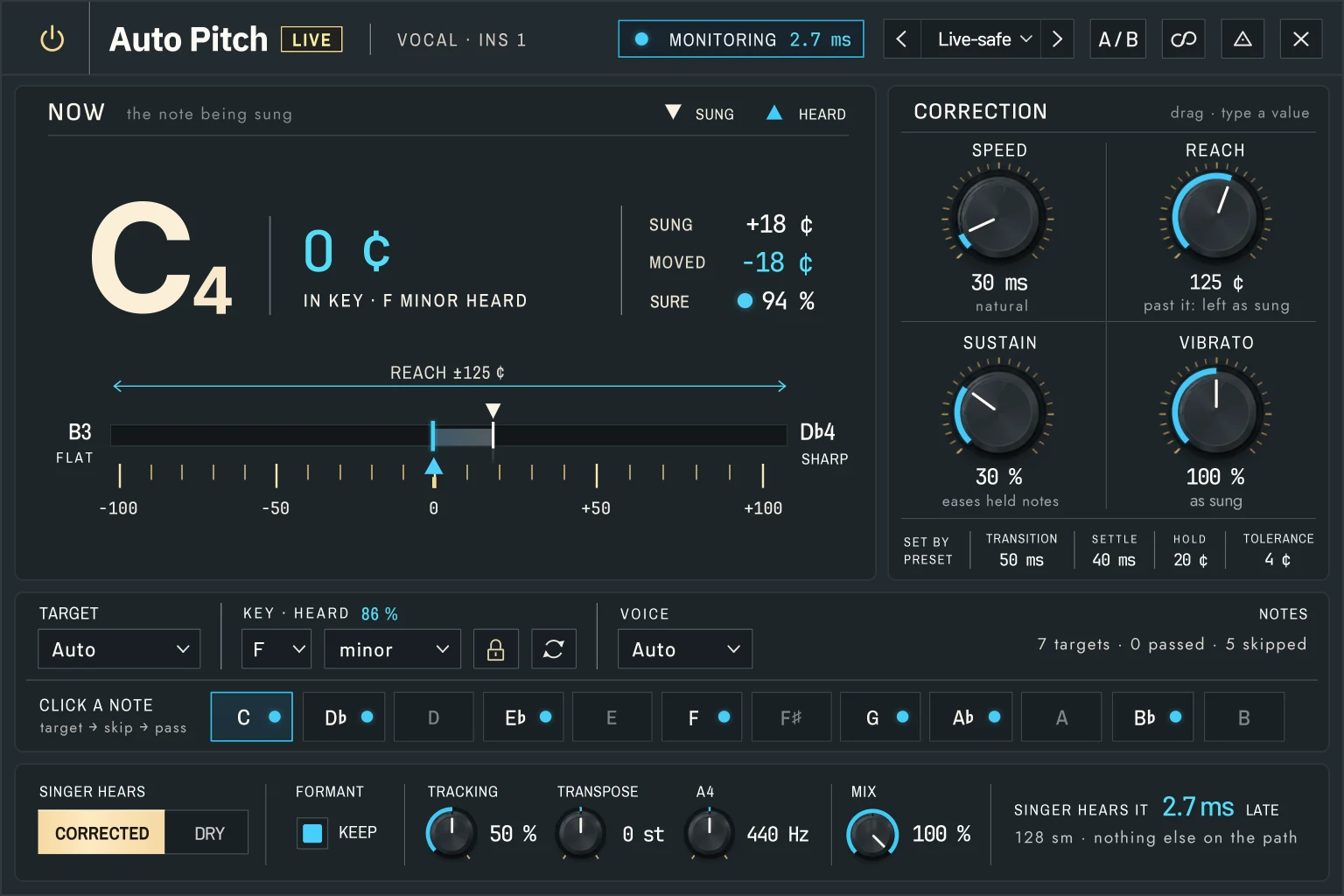This screenshot has width=1344, height=896.
Task: Click the sung pitch marker on the meter
Action: pos(493,411)
